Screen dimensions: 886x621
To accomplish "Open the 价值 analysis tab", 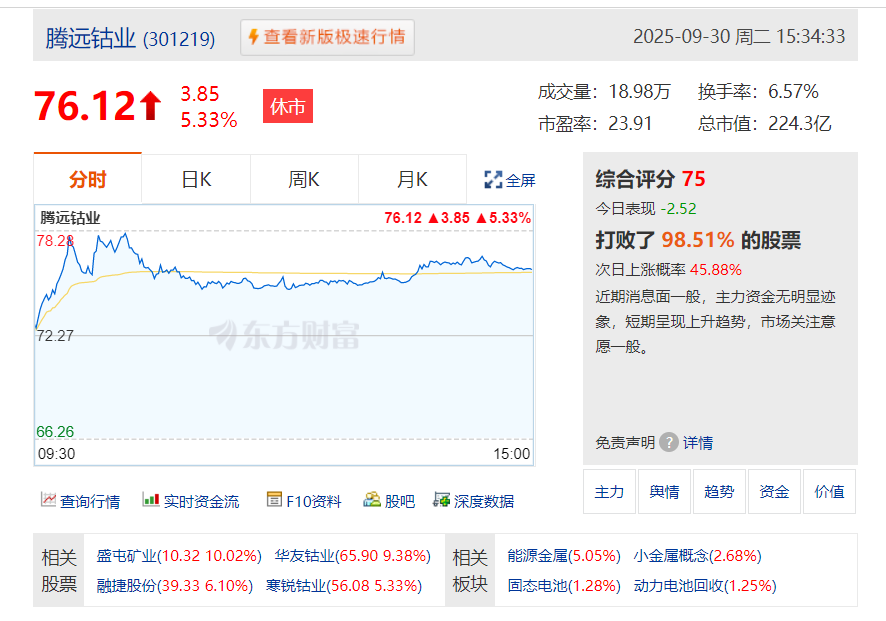I will [829, 492].
